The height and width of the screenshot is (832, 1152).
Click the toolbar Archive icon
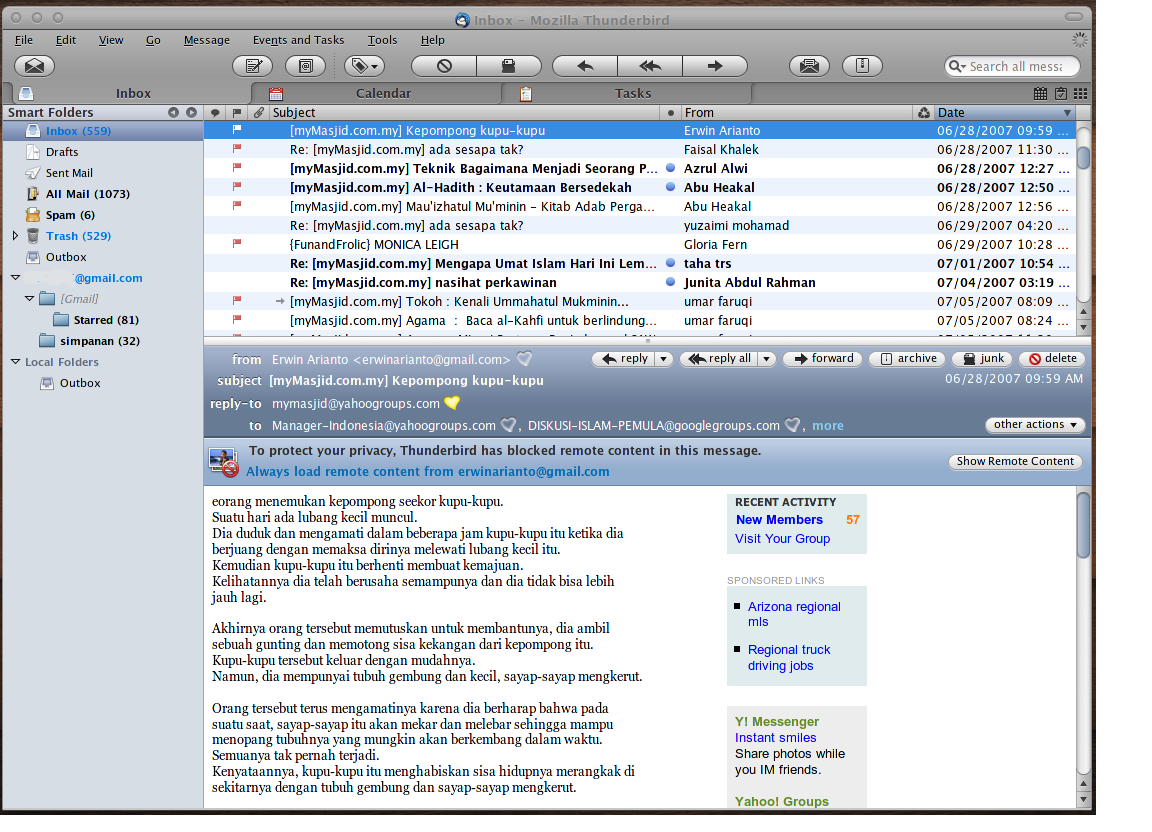[x=863, y=66]
